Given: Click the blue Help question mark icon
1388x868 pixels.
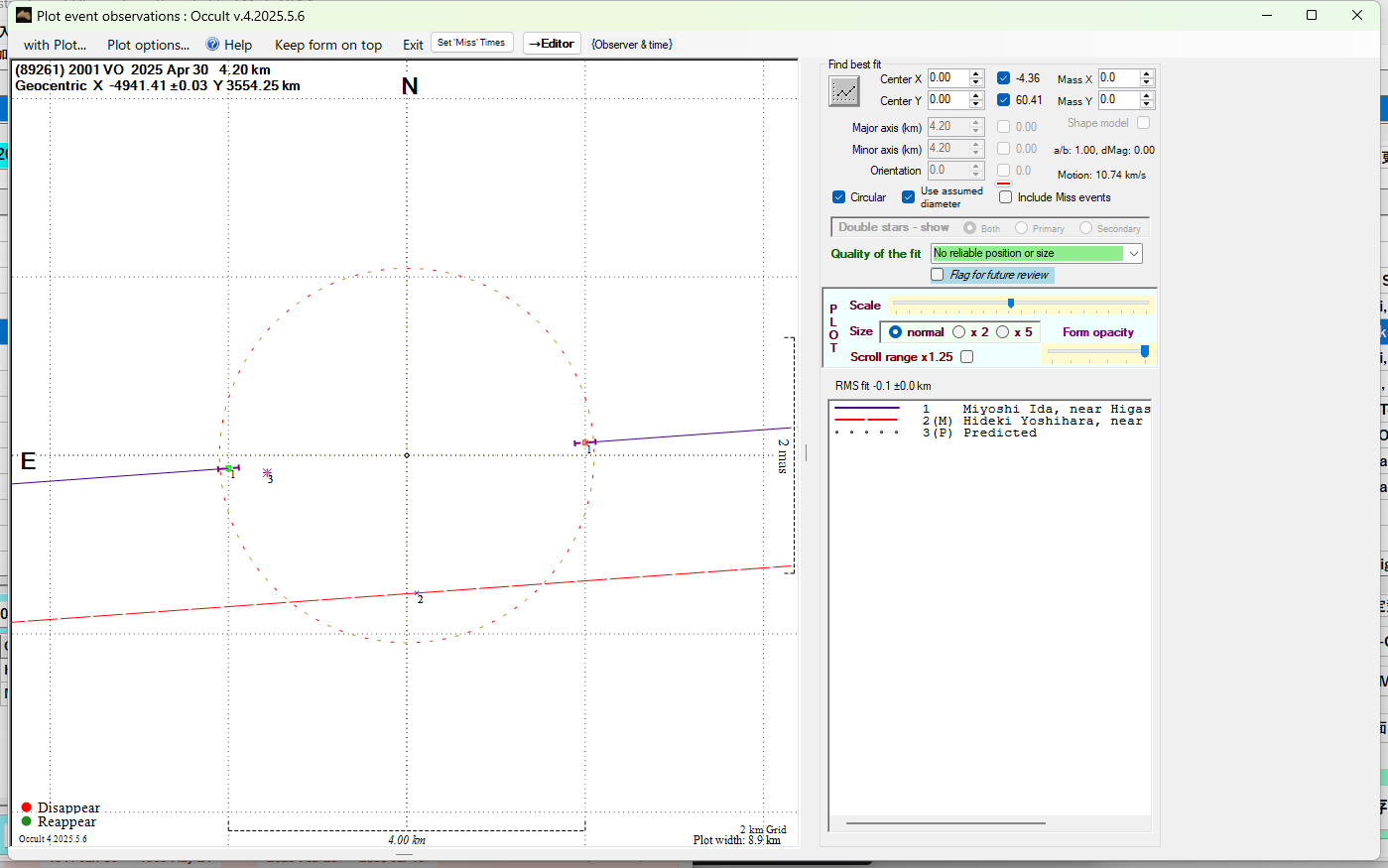Looking at the screenshot, I should 212,45.
